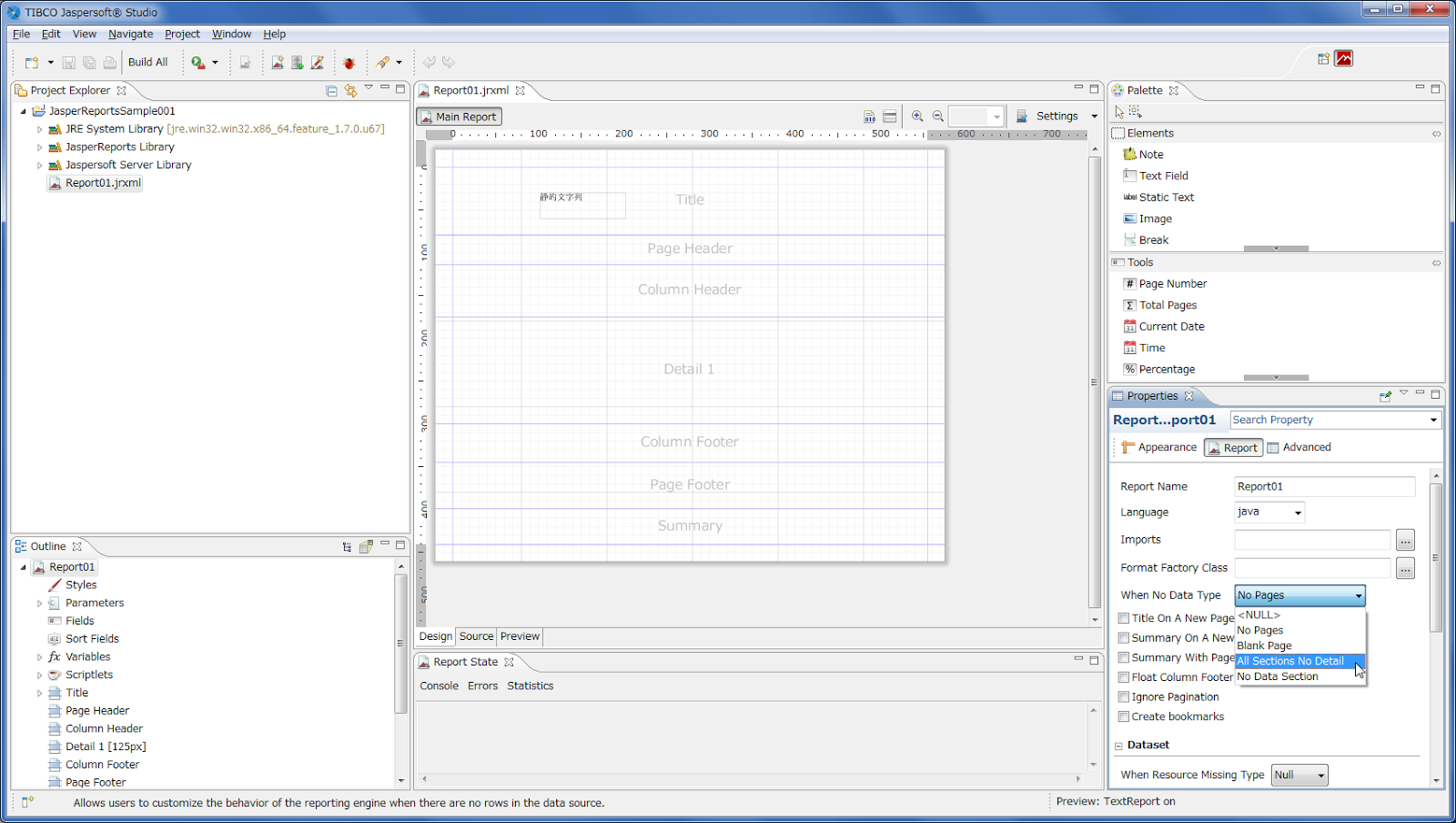Click the new report picture icon
This screenshot has height=823, width=1456.
tap(278, 63)
